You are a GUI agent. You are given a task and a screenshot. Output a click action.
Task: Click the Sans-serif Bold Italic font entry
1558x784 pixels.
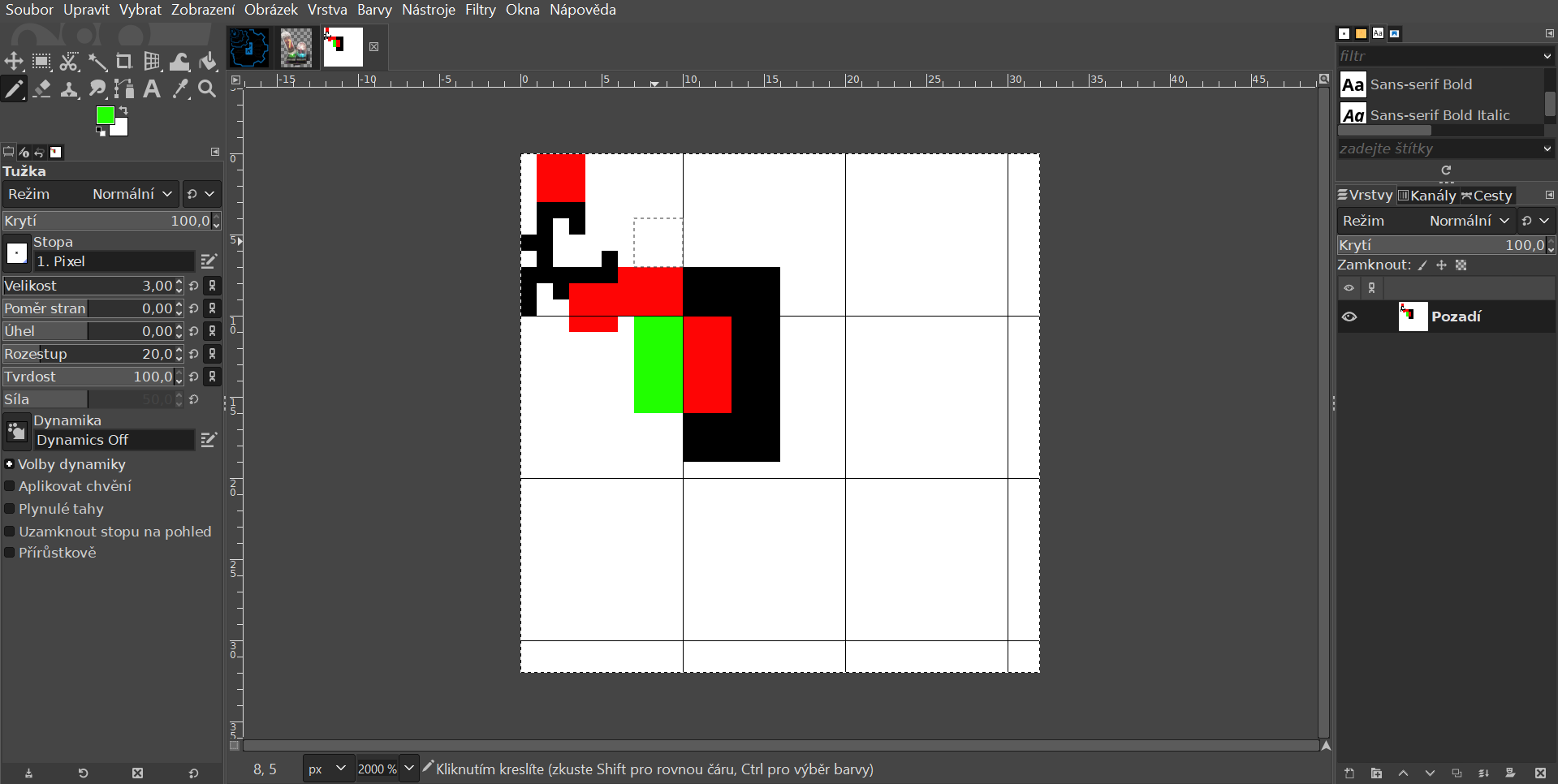point(1439,115)
